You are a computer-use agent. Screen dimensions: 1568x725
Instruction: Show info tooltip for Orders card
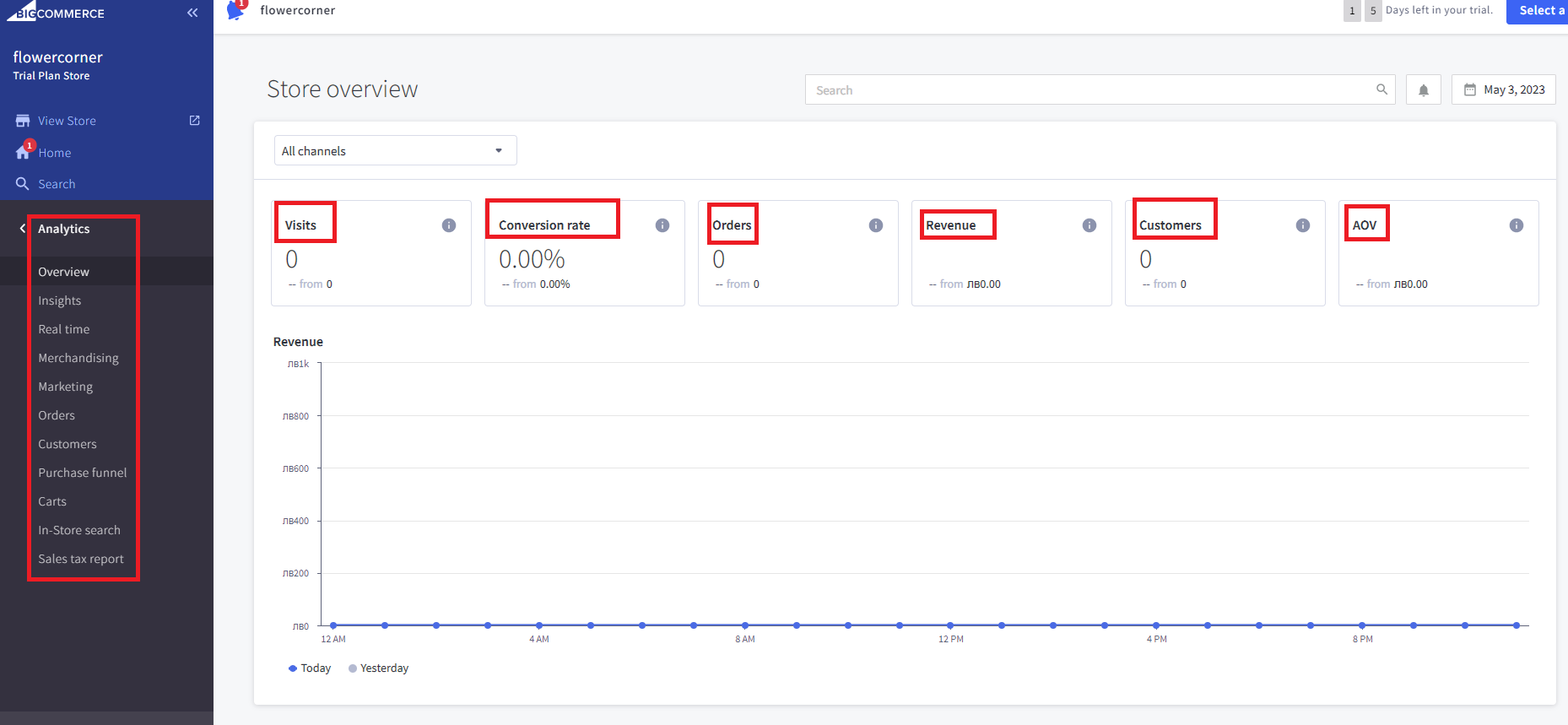876,225
